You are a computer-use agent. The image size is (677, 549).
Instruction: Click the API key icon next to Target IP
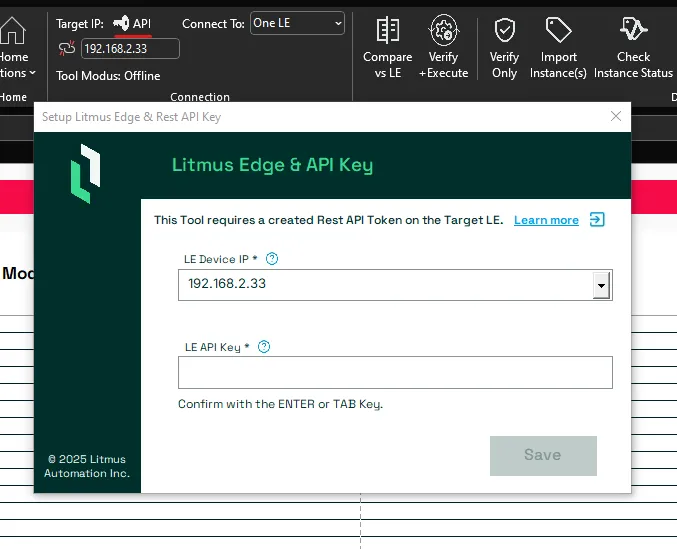click(x=121, y=23)
